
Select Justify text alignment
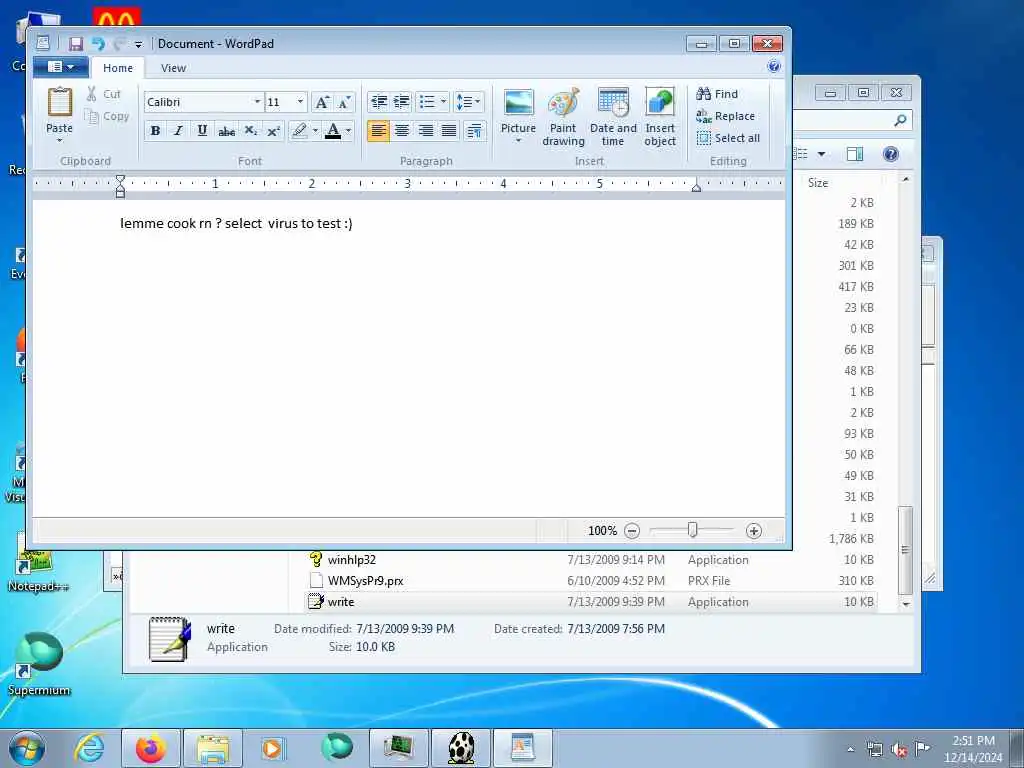coord(449,131)
